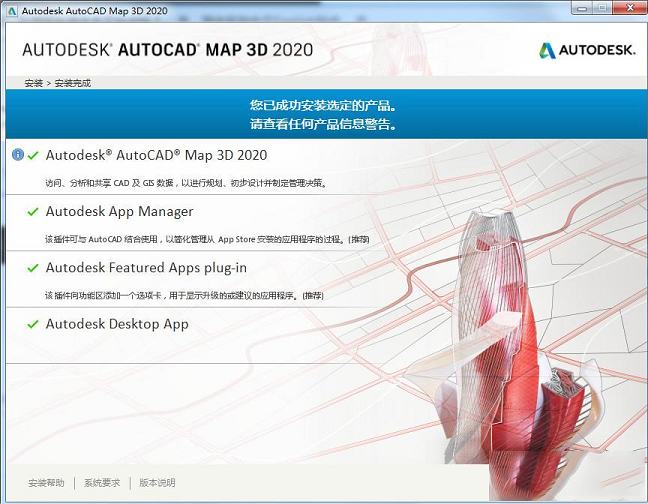Select the Autodesk App Manager product name
The image size is (648, 504).
pyautogui.click(x=119, y=212)
